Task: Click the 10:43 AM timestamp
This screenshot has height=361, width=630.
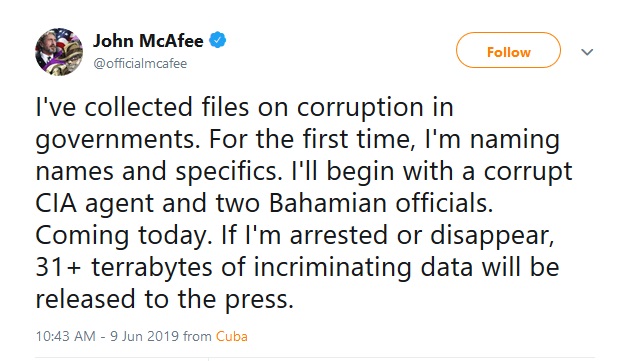Action: point(65,336)
